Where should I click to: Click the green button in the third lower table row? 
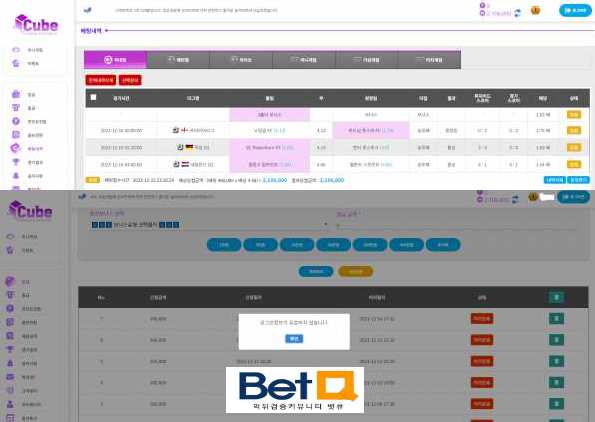tap(556, 361)
